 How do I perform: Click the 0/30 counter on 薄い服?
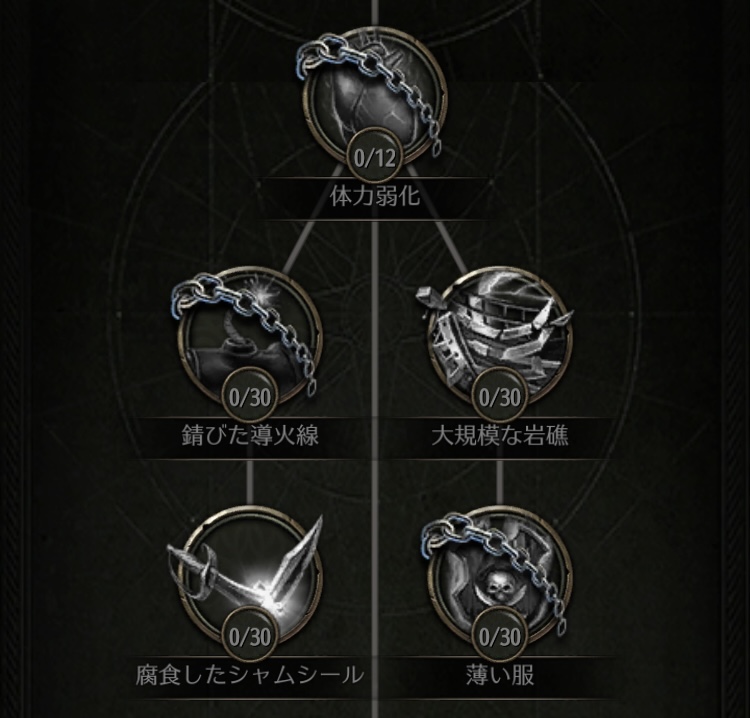click(x=500, y=637)
